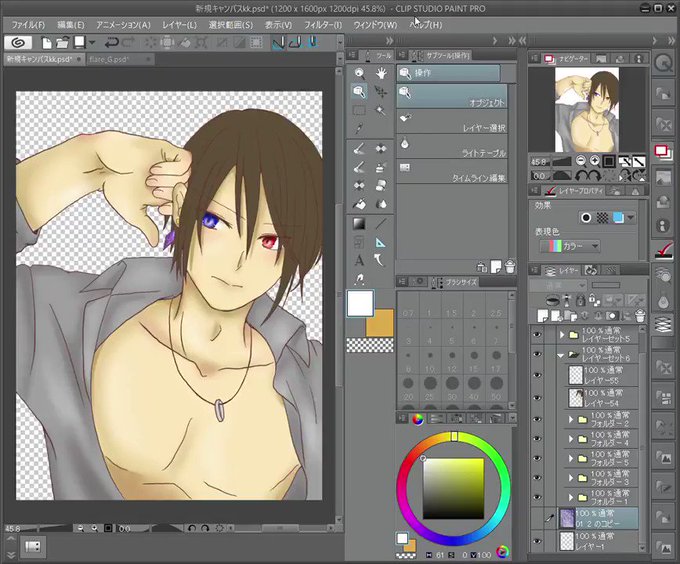Image resolution: width=680 pixels, height=564 pixels.
Task: Open the 編集(E) menu
Action: (71, 25)
